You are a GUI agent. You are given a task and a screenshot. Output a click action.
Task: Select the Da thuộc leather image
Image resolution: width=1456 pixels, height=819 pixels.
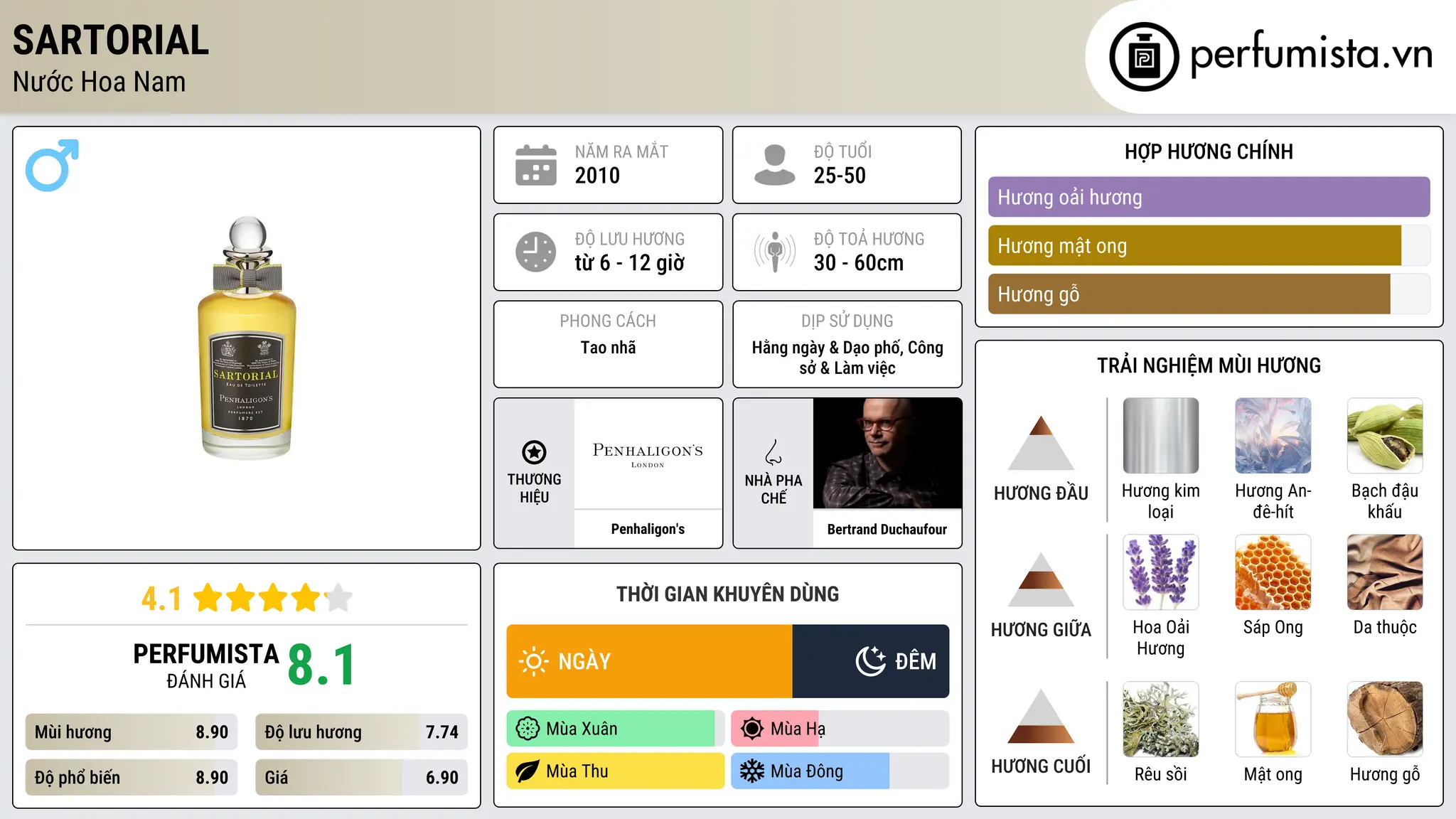[1385, 572]
